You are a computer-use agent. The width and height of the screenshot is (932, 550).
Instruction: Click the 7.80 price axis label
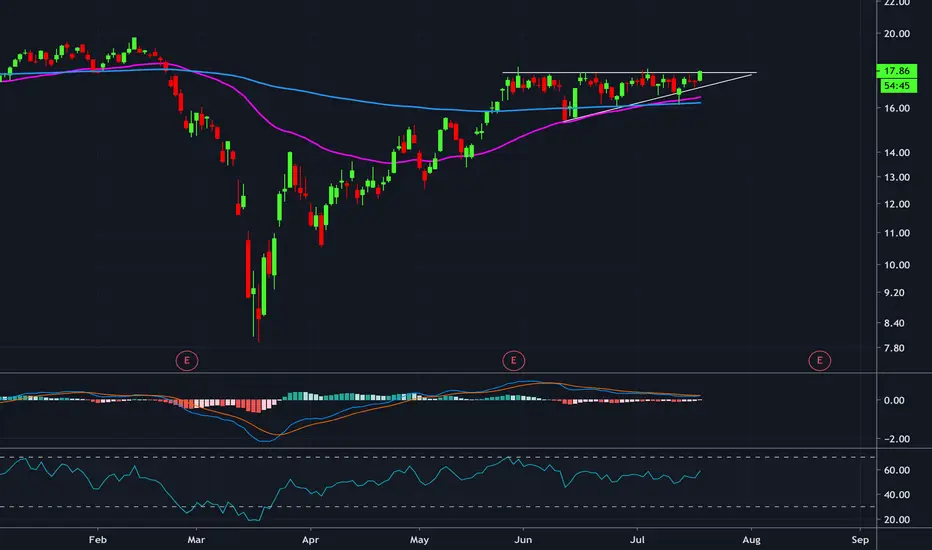coord(894,348)
